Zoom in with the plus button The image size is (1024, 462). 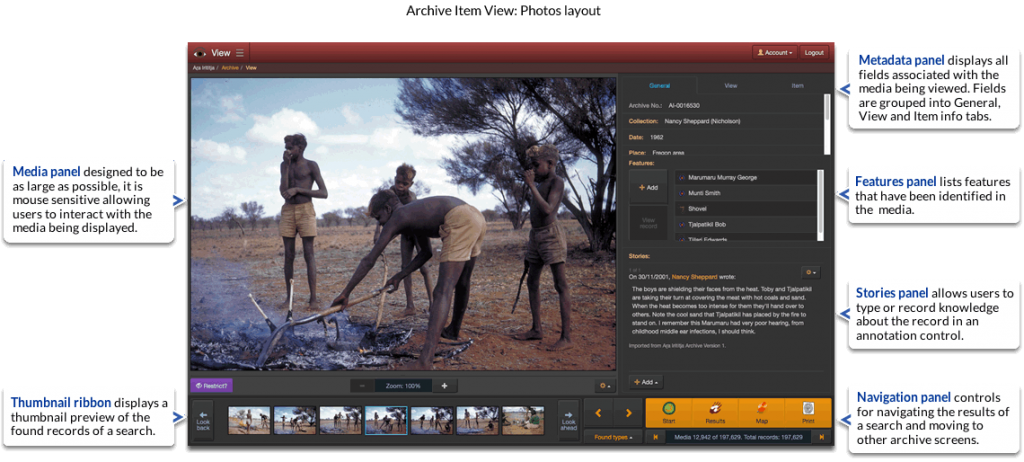445,386
